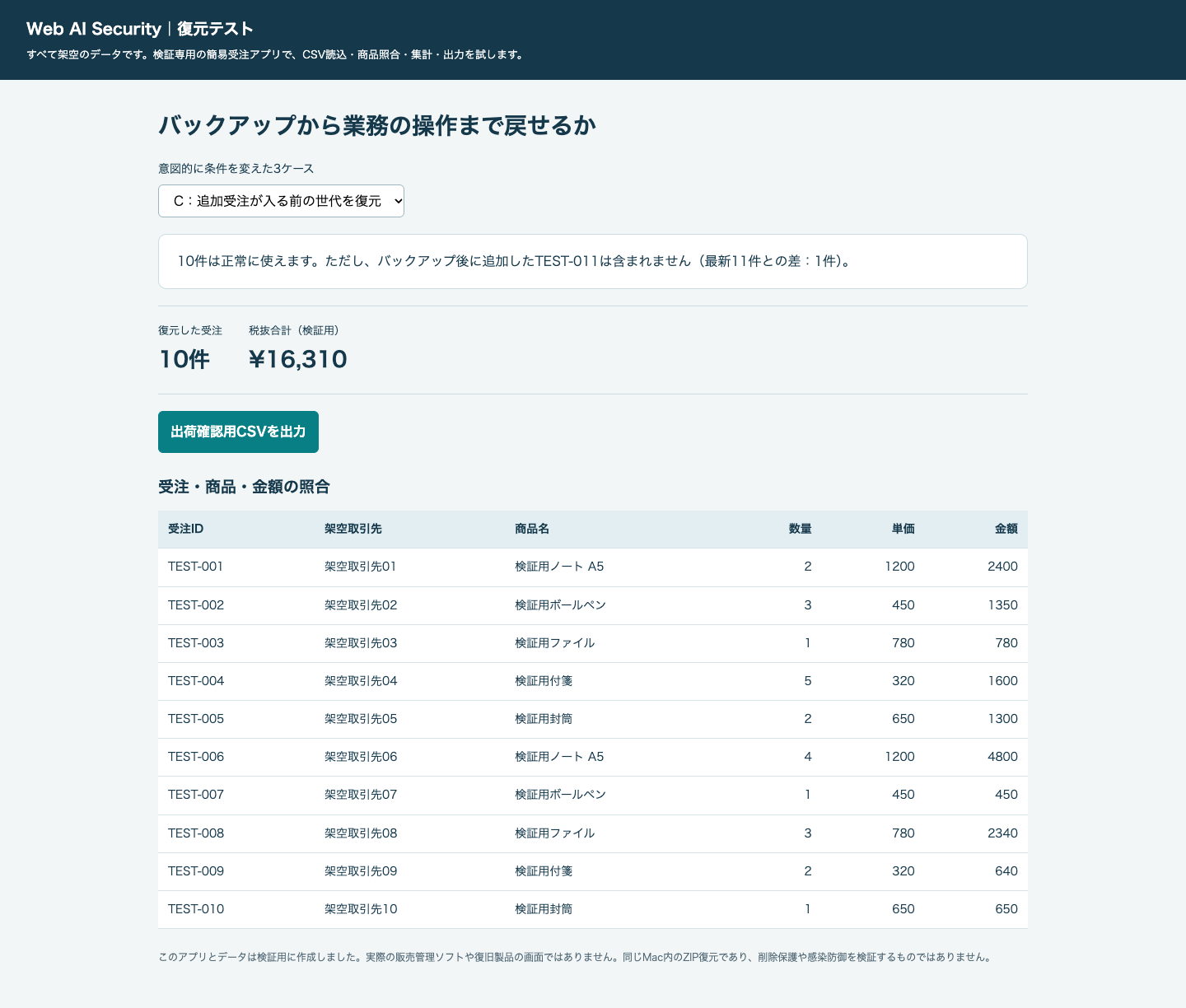
Task: Click the 出荷確認用CSVを出力 button
Action: point(238,432)
